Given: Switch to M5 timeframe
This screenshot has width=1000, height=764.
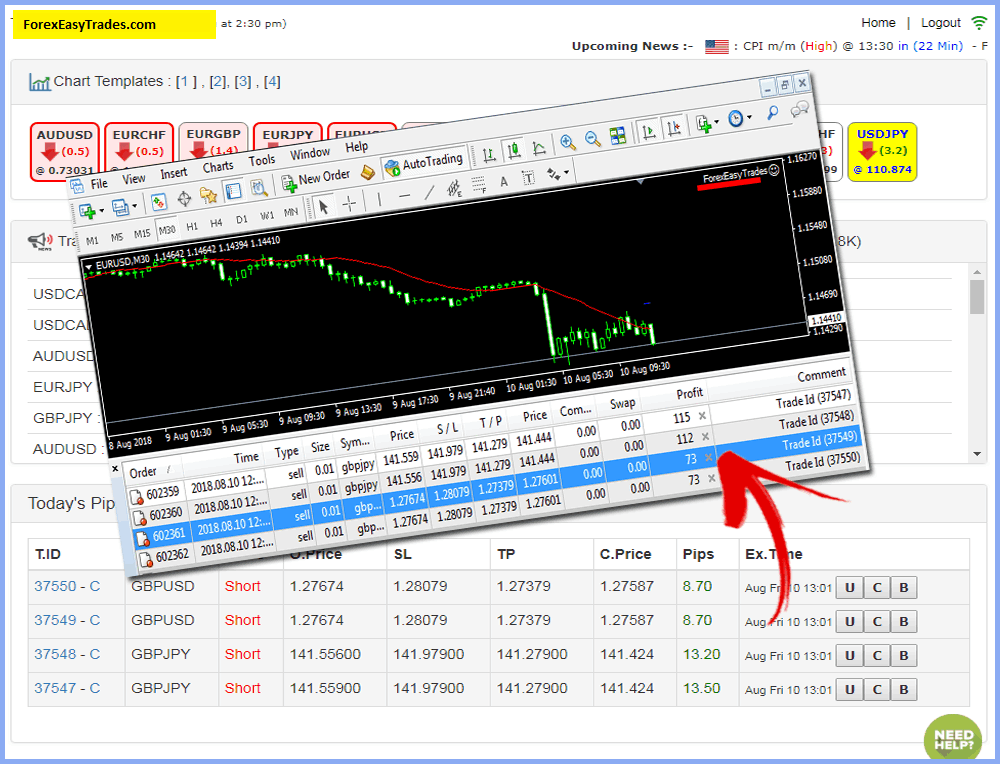Looking at the screenshot, I should click(x=118, y=237).
